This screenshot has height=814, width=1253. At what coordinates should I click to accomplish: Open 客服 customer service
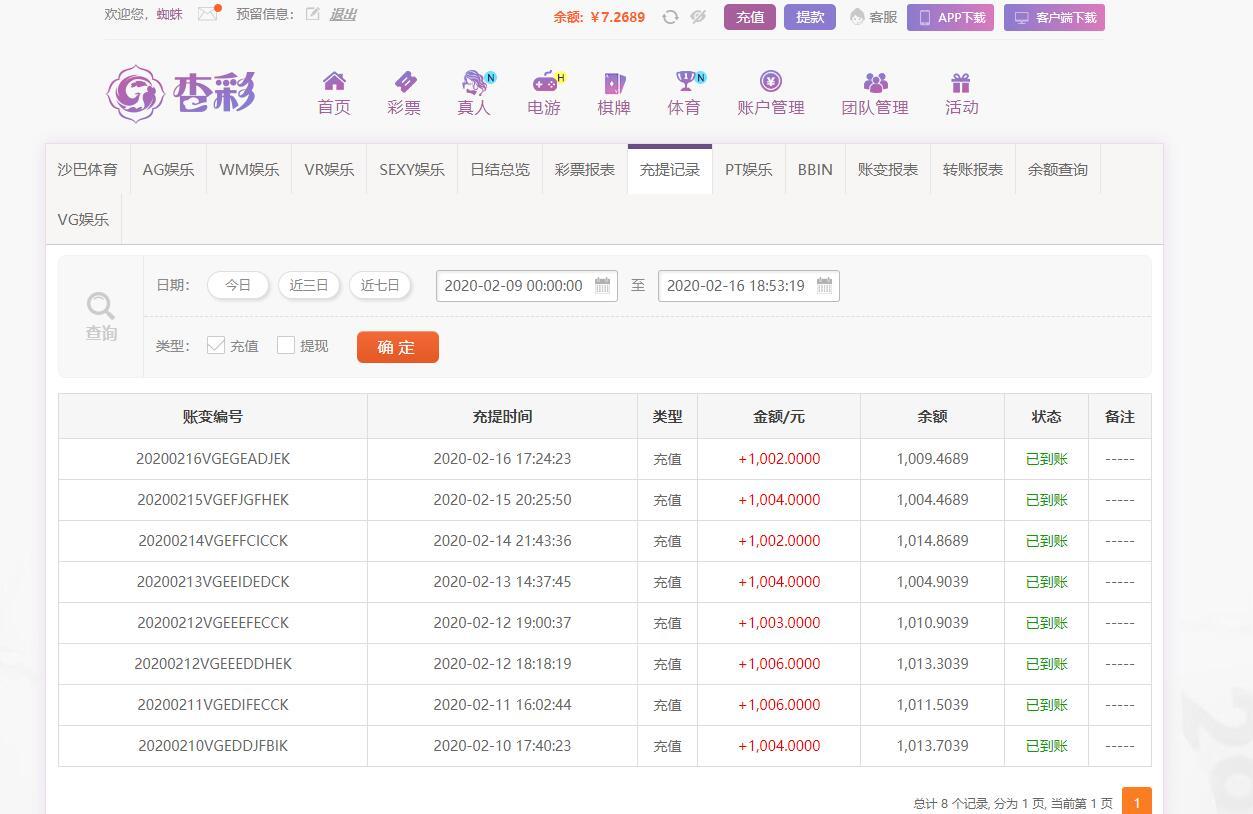[873, 17]
